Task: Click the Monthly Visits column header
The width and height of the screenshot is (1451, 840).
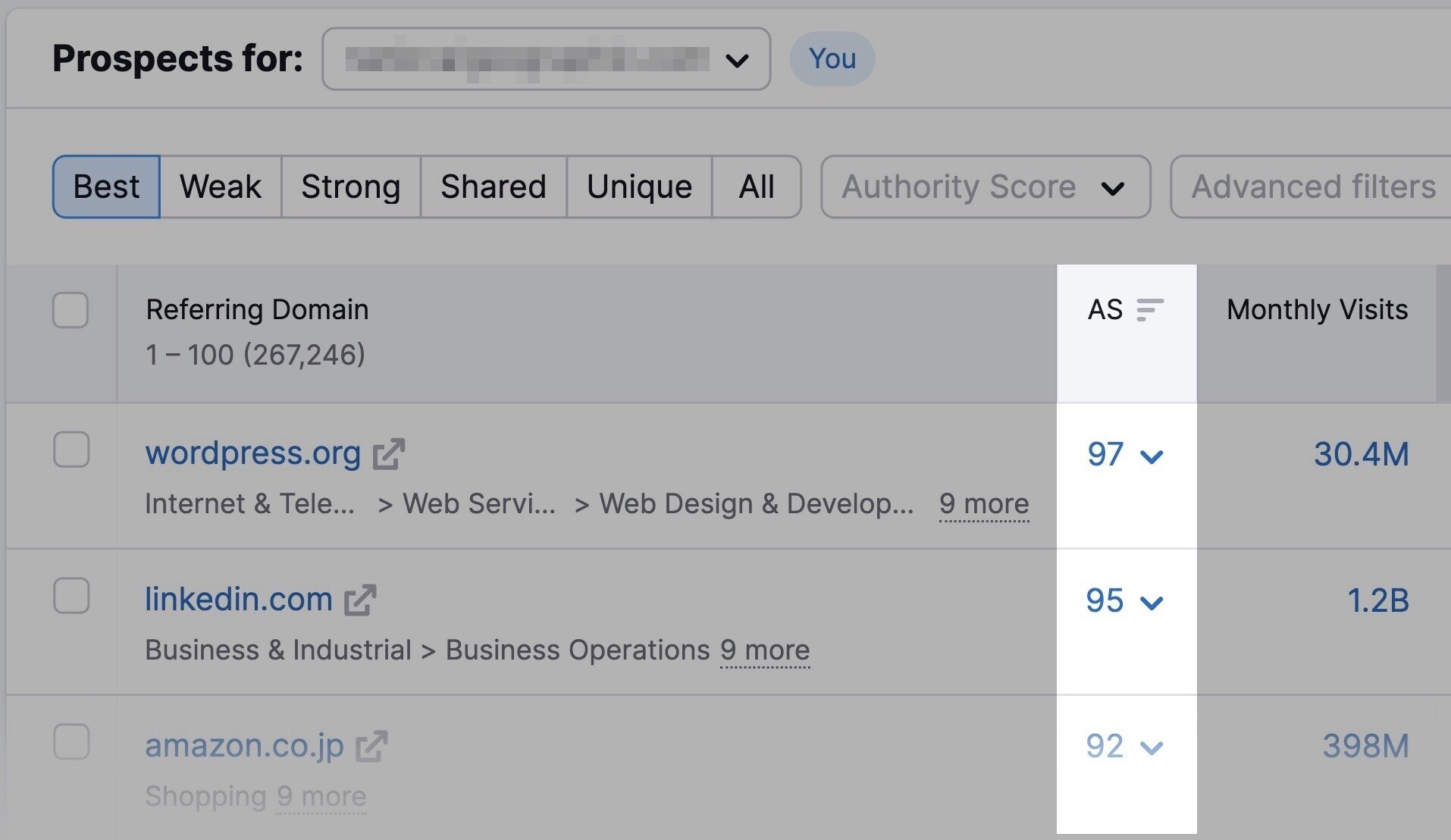Action: click(x=1317, y=309)
